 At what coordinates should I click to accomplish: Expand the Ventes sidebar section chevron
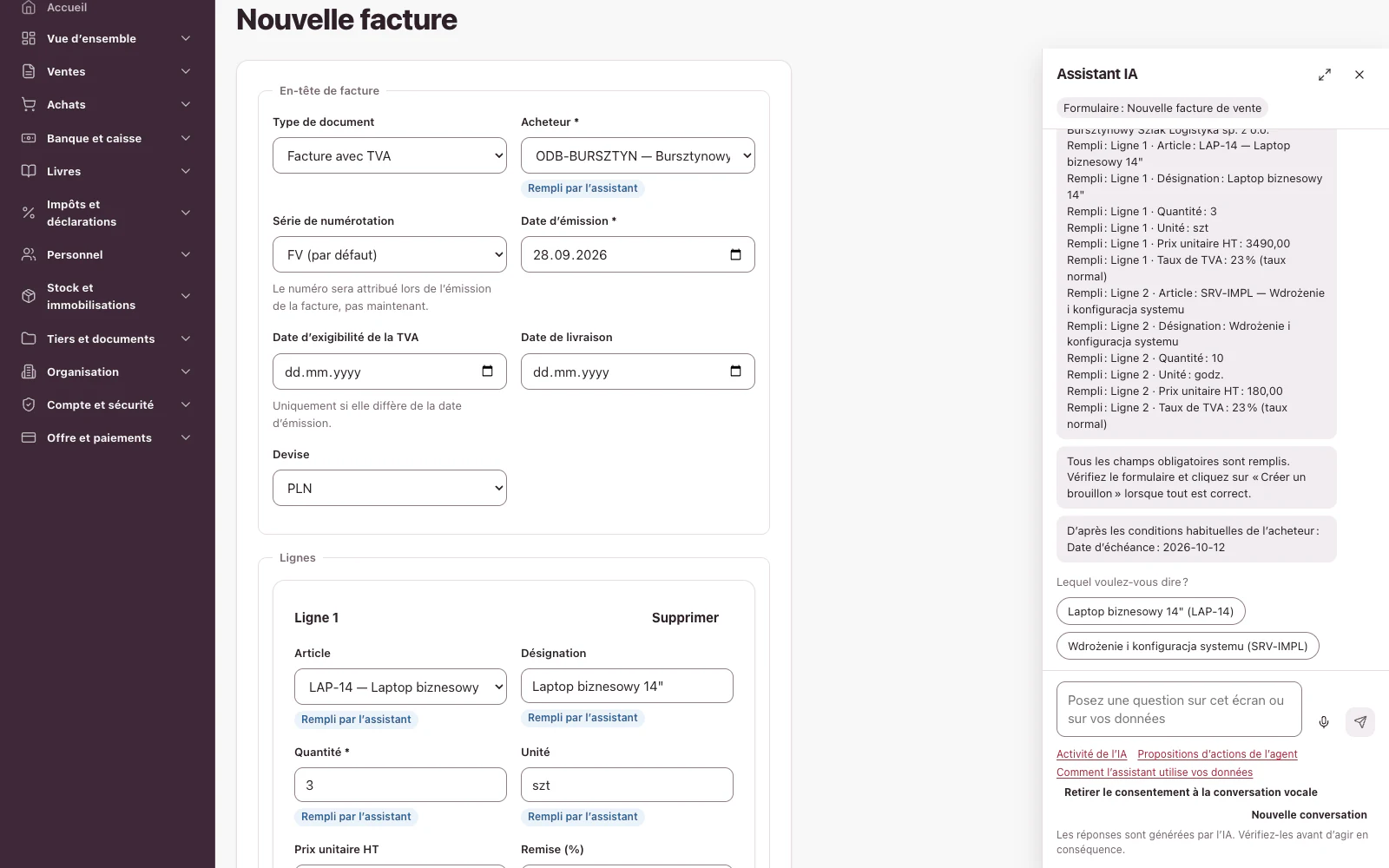(186, 71)
